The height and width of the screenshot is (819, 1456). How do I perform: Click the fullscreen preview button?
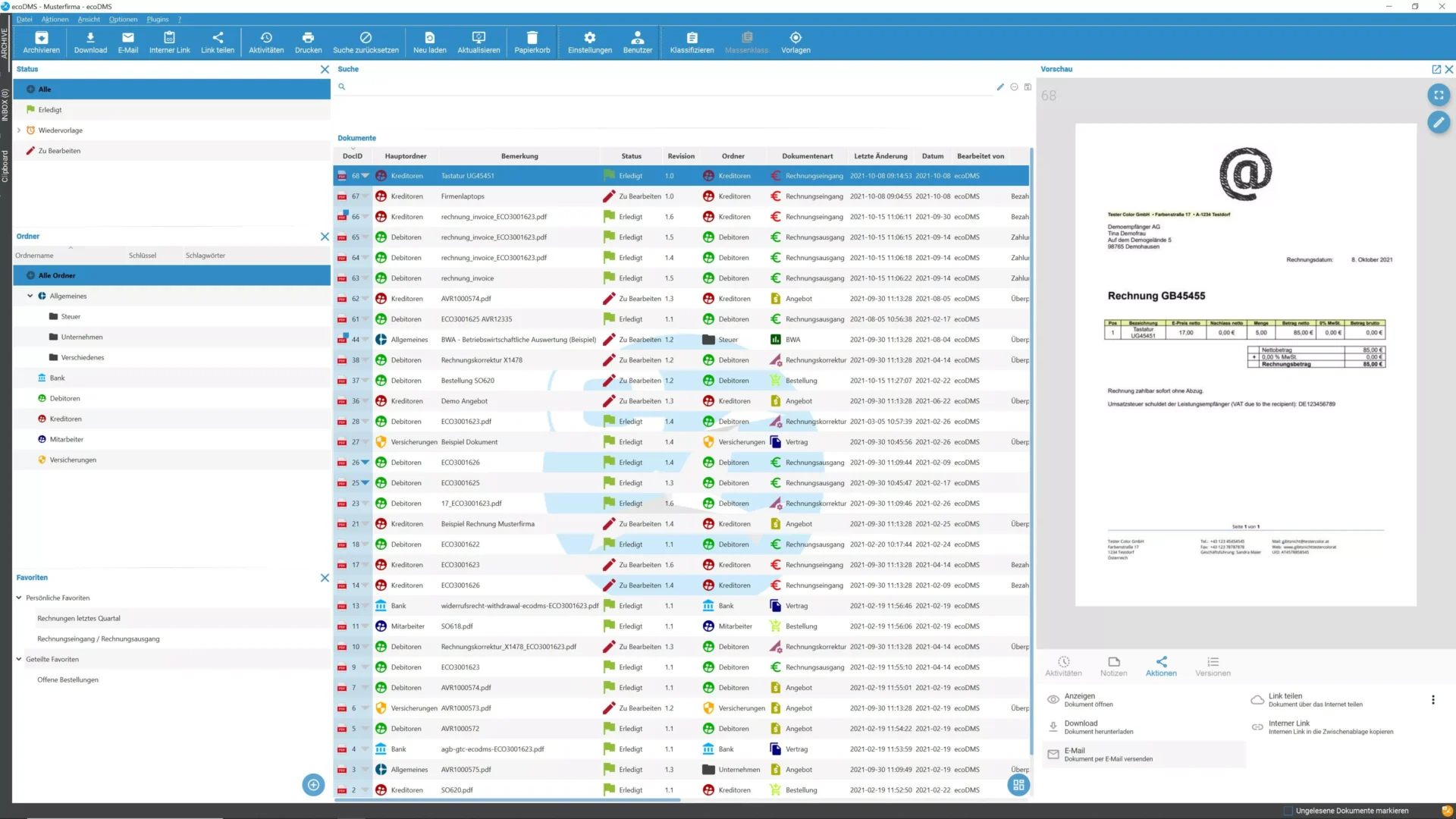(1439, 95)
